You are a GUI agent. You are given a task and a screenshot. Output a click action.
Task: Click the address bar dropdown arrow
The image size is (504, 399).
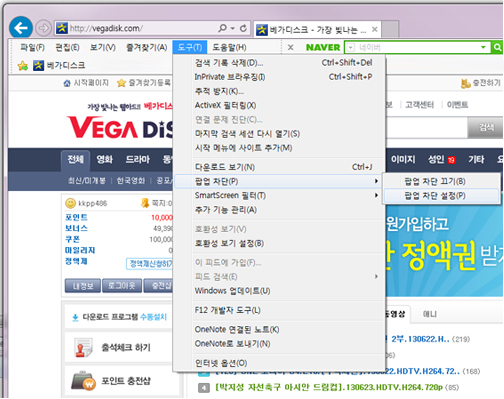pos(232,28)
